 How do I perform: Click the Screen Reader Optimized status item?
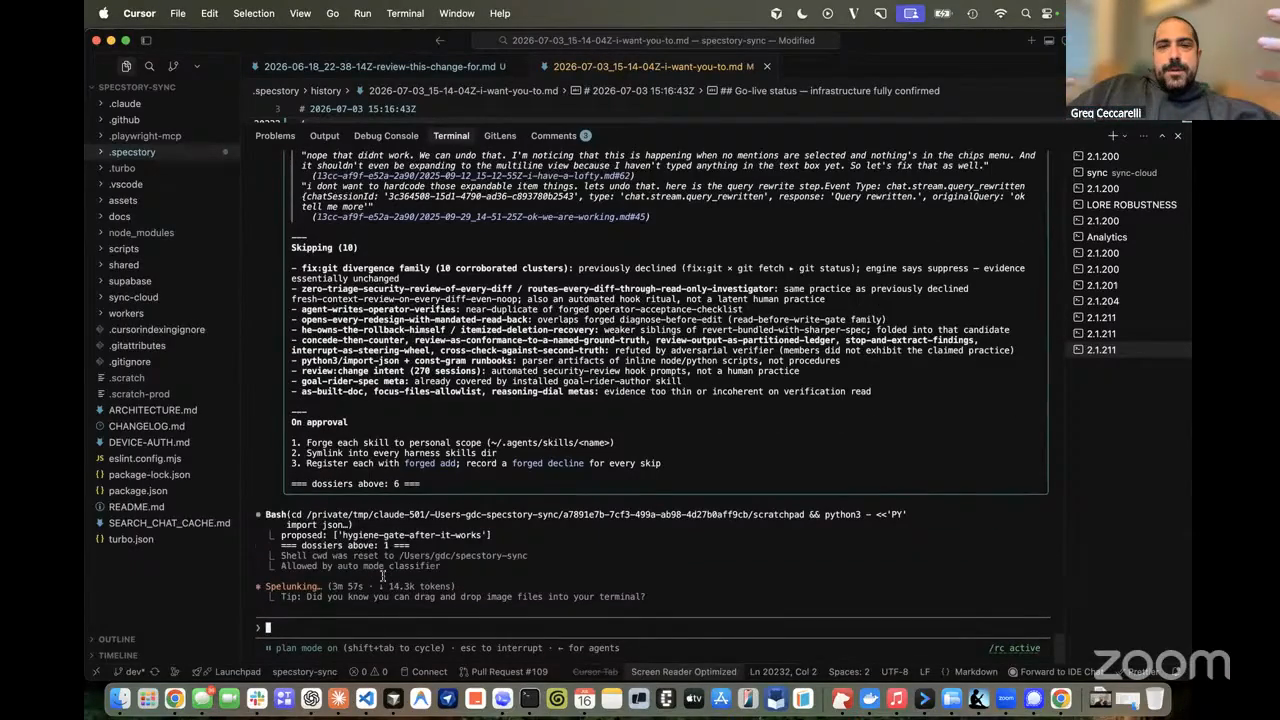tap(683, 672)
